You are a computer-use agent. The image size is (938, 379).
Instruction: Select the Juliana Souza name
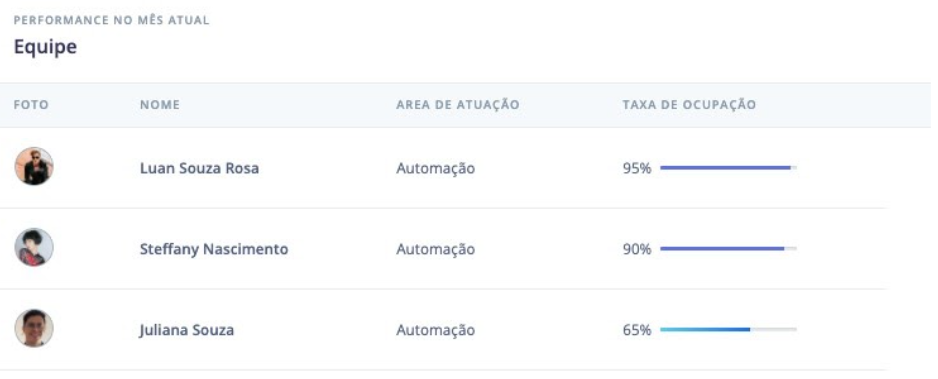point(186,330)
